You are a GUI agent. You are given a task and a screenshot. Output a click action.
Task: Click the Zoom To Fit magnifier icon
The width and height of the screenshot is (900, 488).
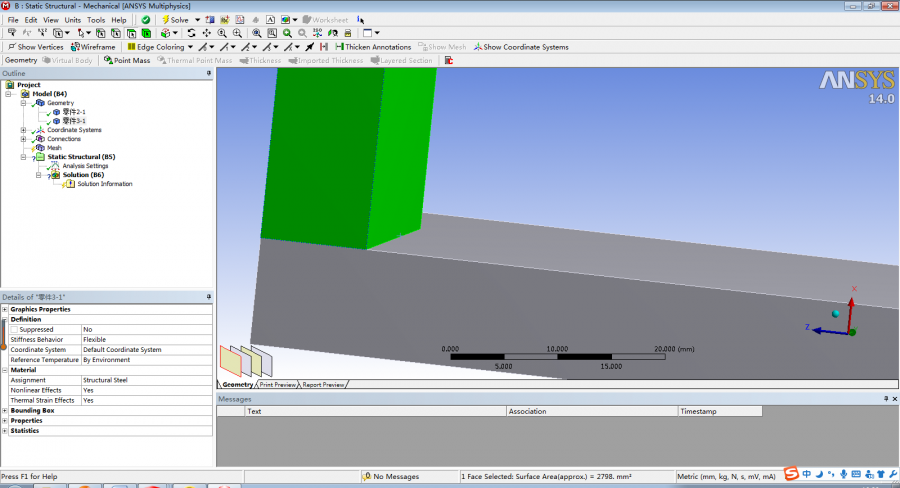257,33
